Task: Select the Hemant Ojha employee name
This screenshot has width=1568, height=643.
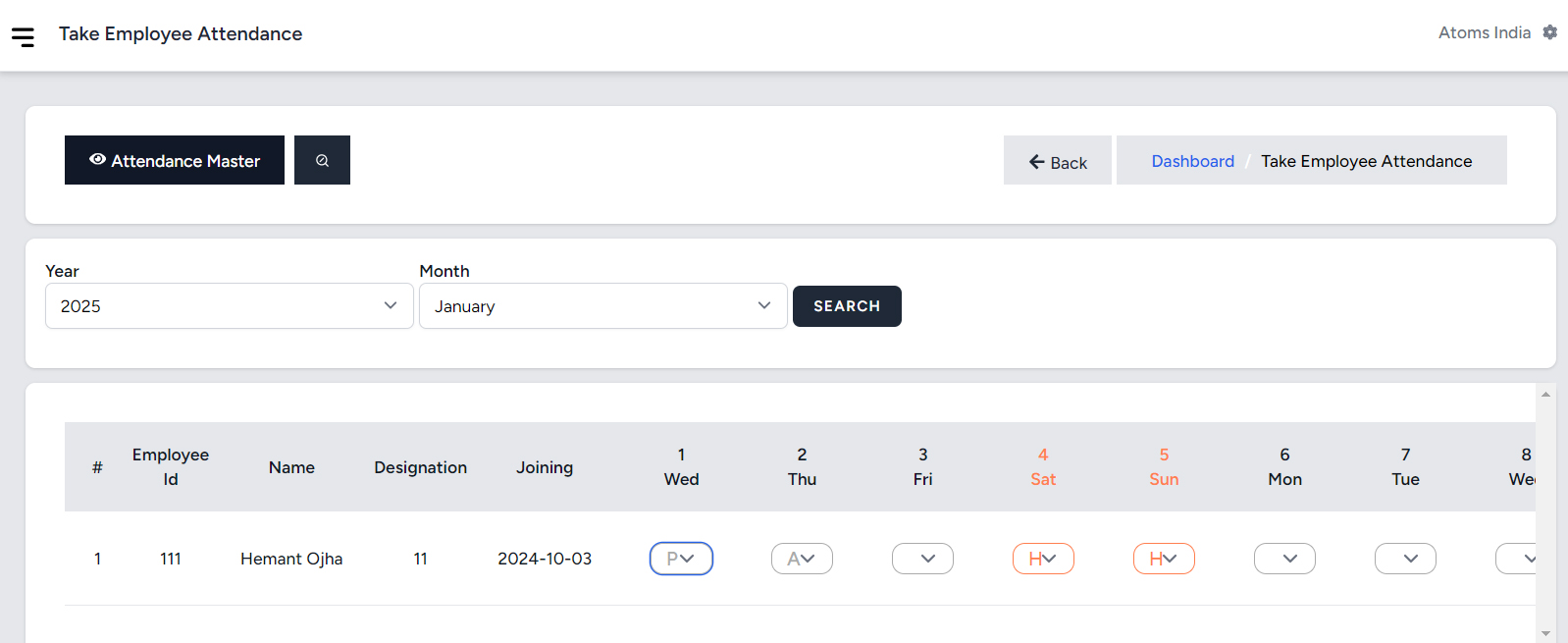Action: point(291,559)
